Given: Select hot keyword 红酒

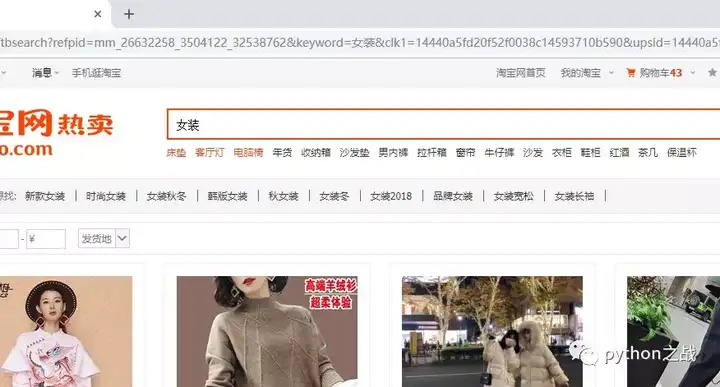Looking at the screenshot, I should tap(619, 152).
